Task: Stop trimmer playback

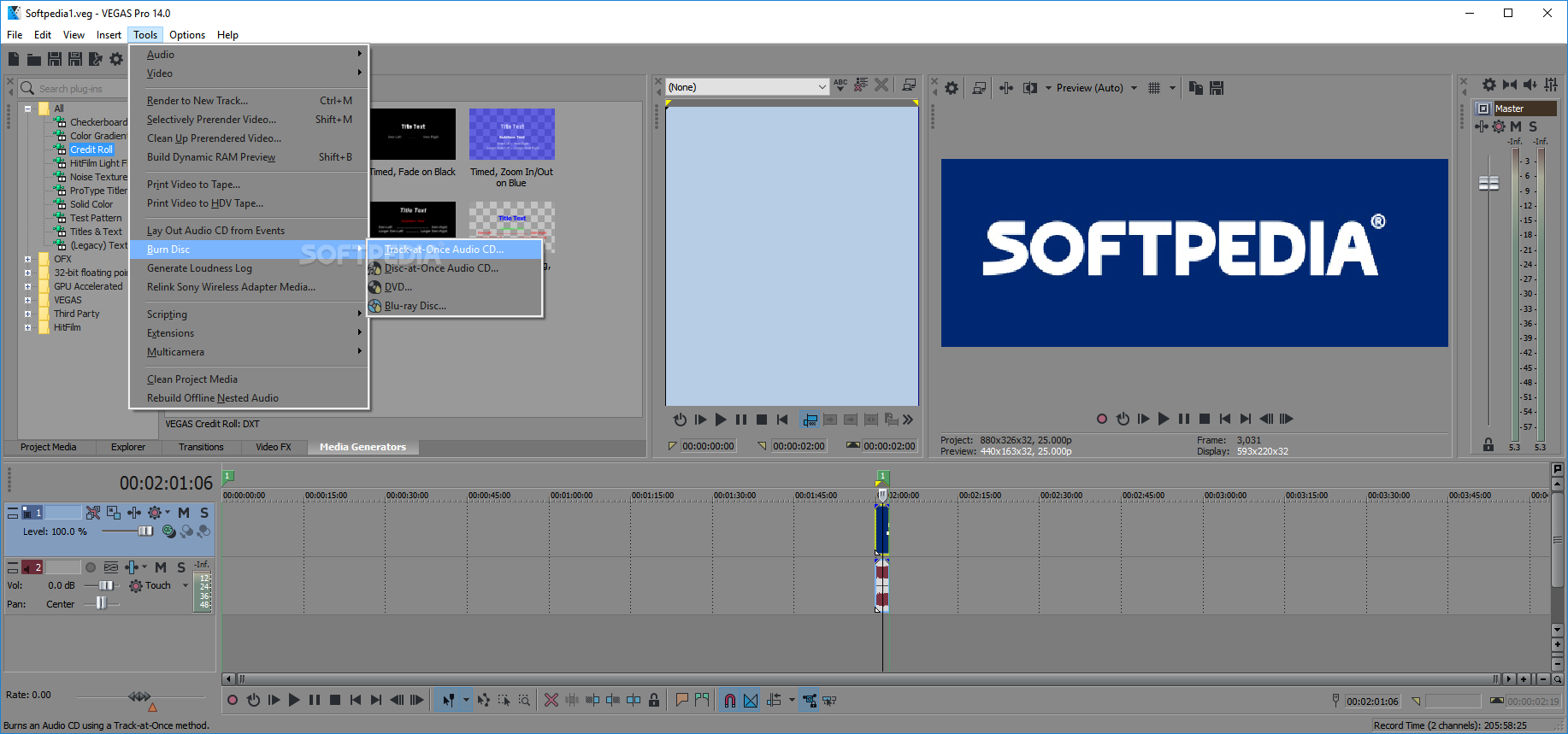Action: click(762, 420)
